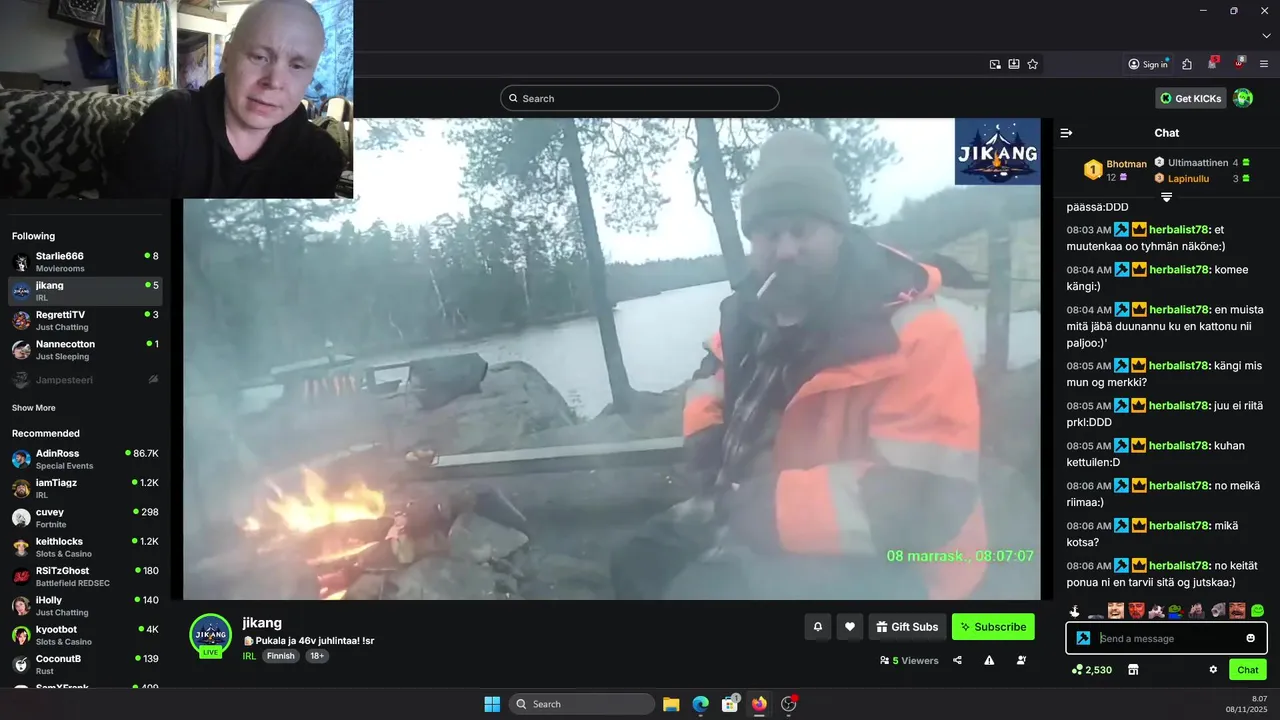Open Firefox picture-in-picture icon in address bar
1280x720 pixels.
click(995, 64)
